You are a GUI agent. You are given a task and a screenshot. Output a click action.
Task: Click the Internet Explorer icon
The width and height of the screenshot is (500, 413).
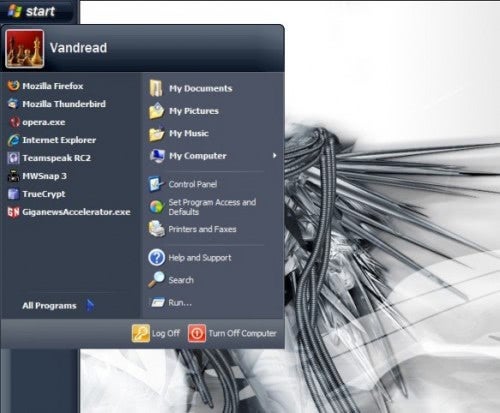coord(13,140)
